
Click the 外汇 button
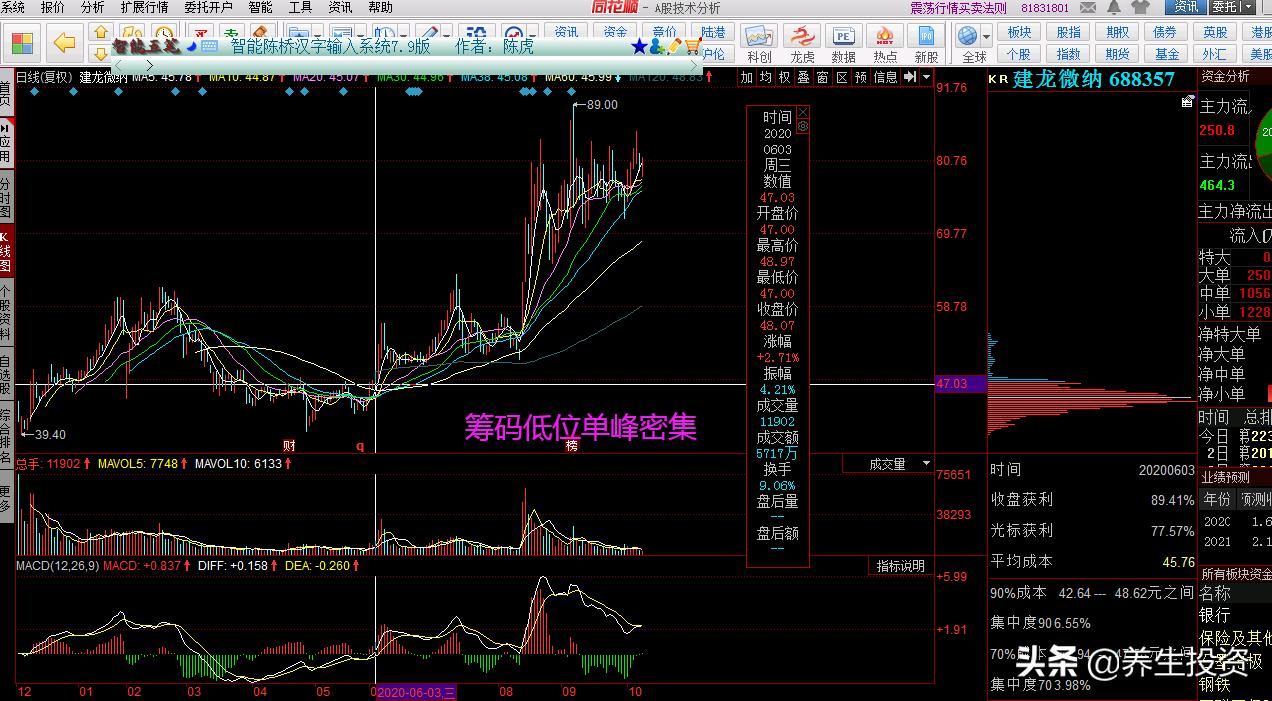[x=1215, y=54]
